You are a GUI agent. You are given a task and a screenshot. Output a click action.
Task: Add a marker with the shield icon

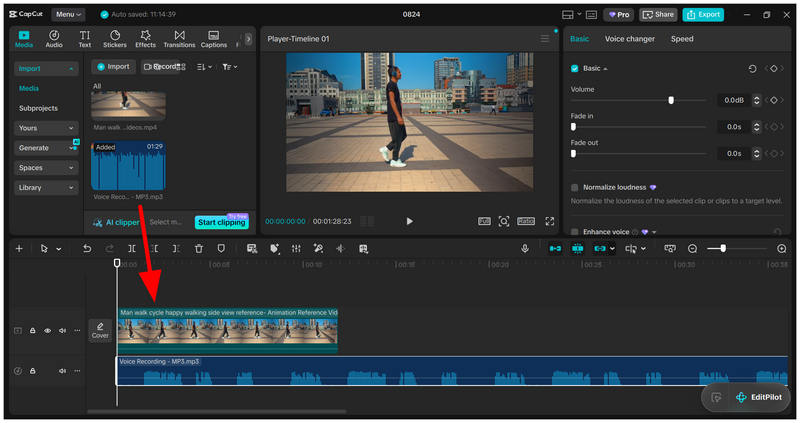click(221, 248)
